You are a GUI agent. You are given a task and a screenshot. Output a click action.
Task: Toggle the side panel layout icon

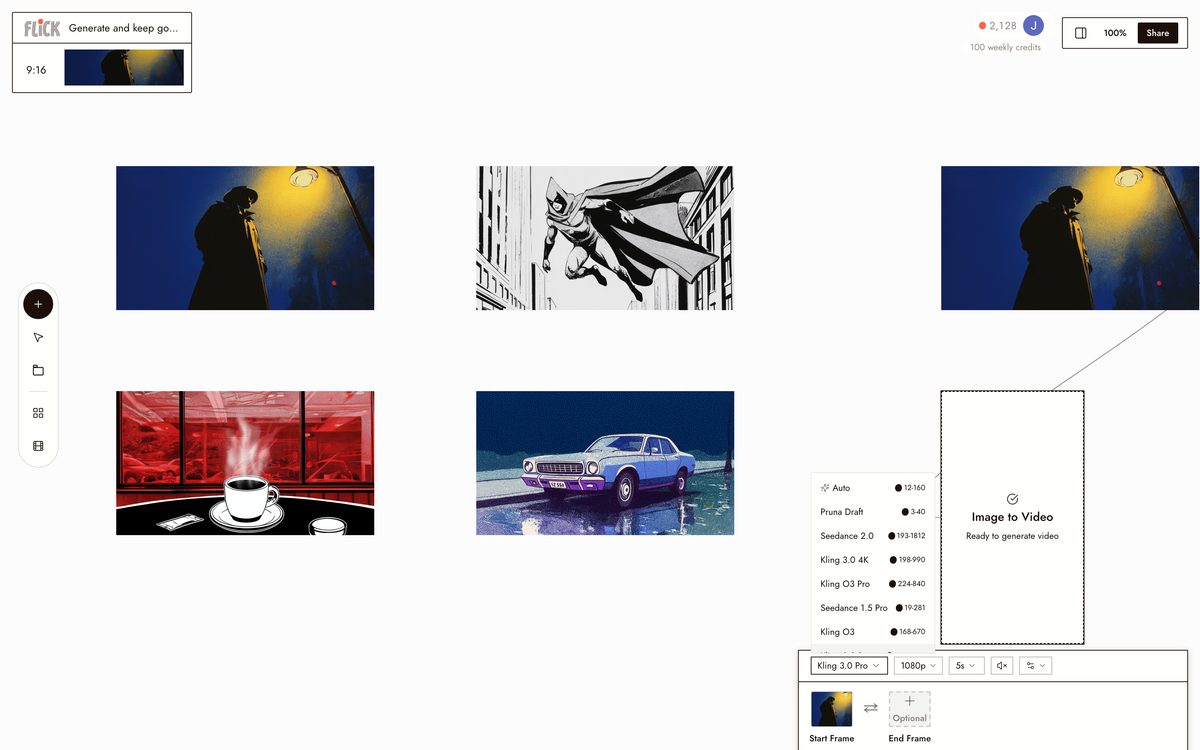[x=1080, y=33]
